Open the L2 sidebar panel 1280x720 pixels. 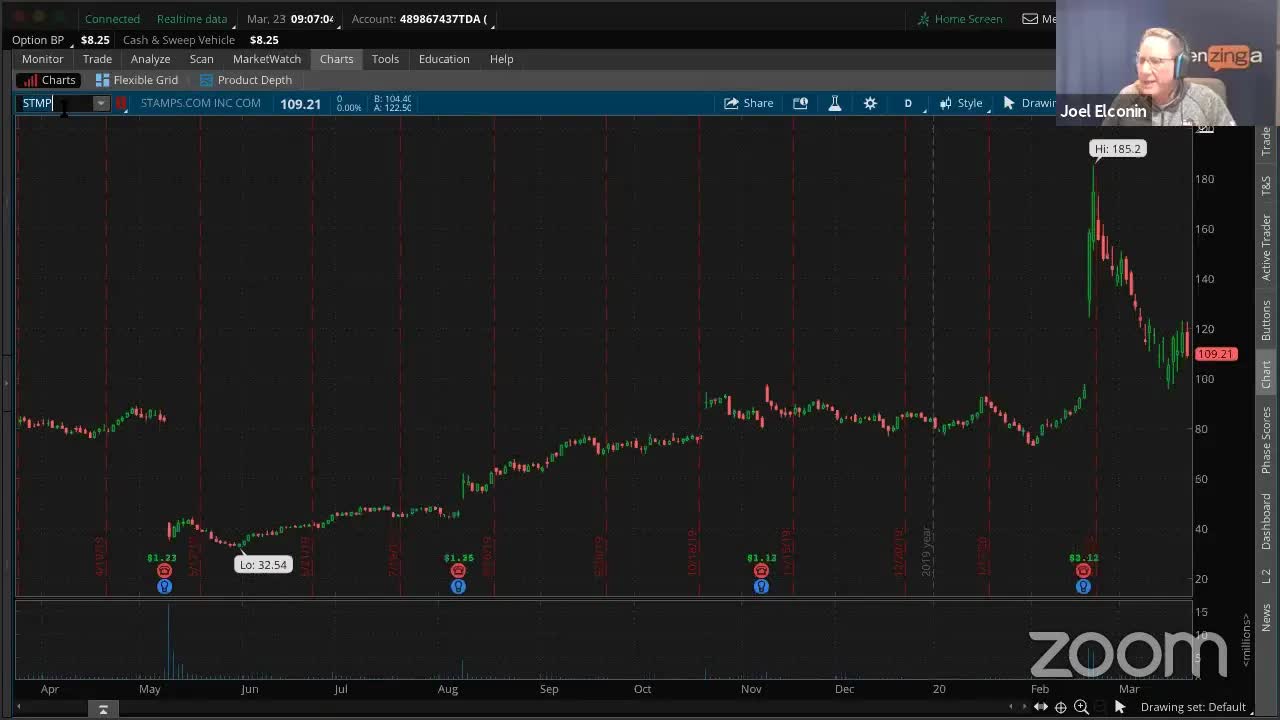[x=1266, y=576]
